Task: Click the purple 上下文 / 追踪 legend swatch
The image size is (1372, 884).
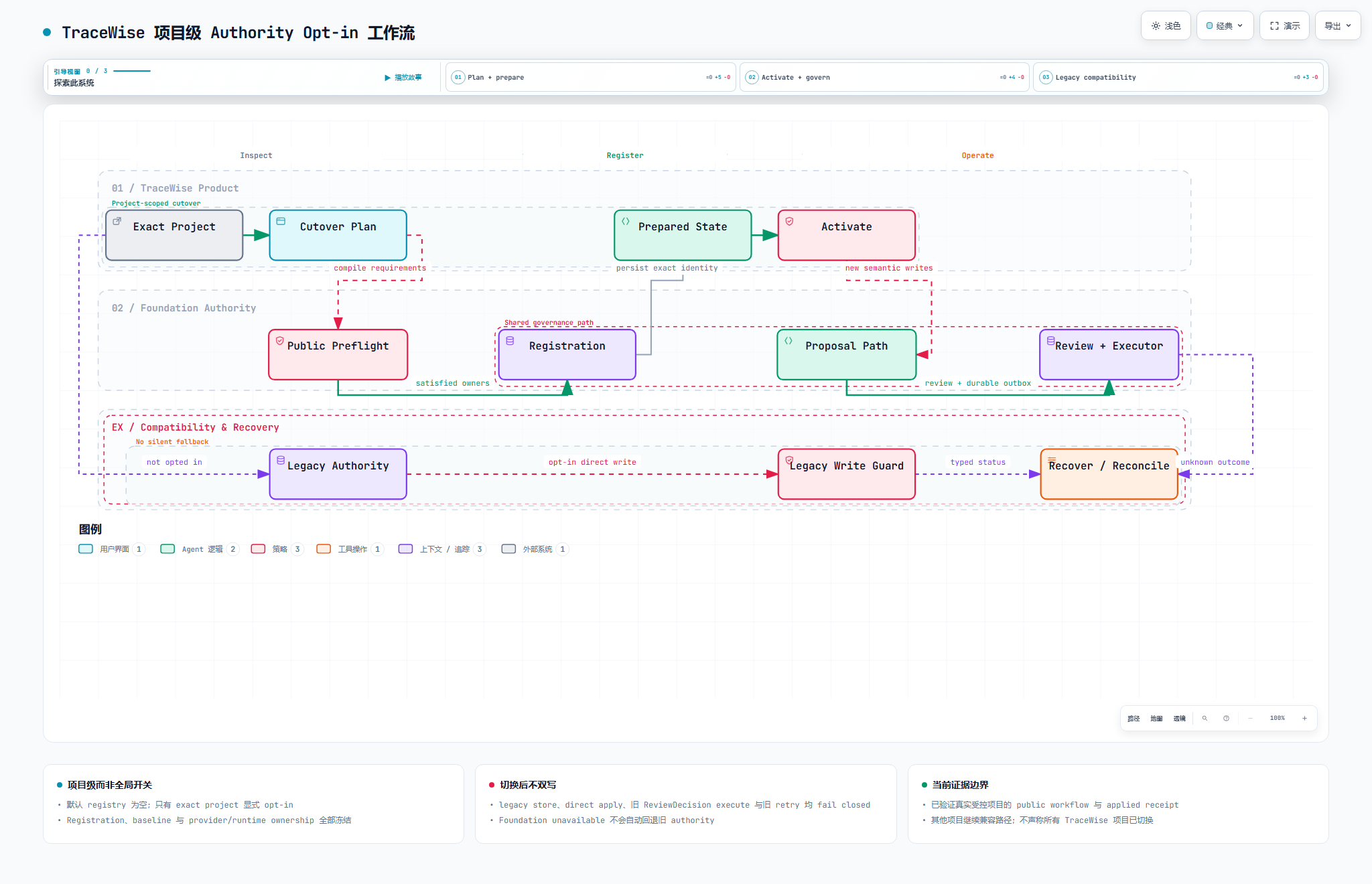Action: [x=405, y=549]
